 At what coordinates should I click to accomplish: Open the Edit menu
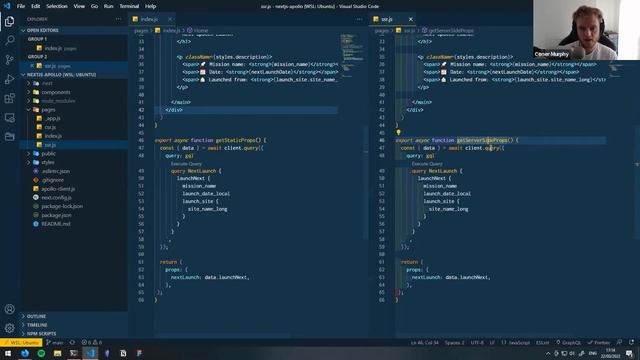pos(36,6)
